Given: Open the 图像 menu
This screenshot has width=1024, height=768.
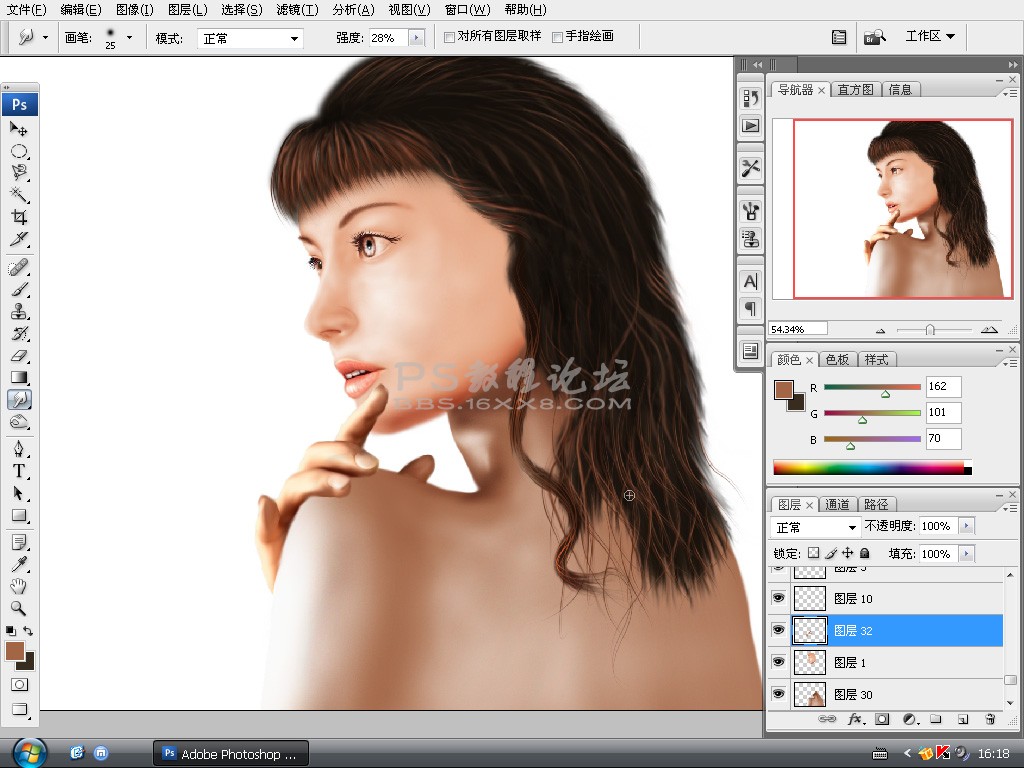Looking at the screenshot, I should 135,10.
